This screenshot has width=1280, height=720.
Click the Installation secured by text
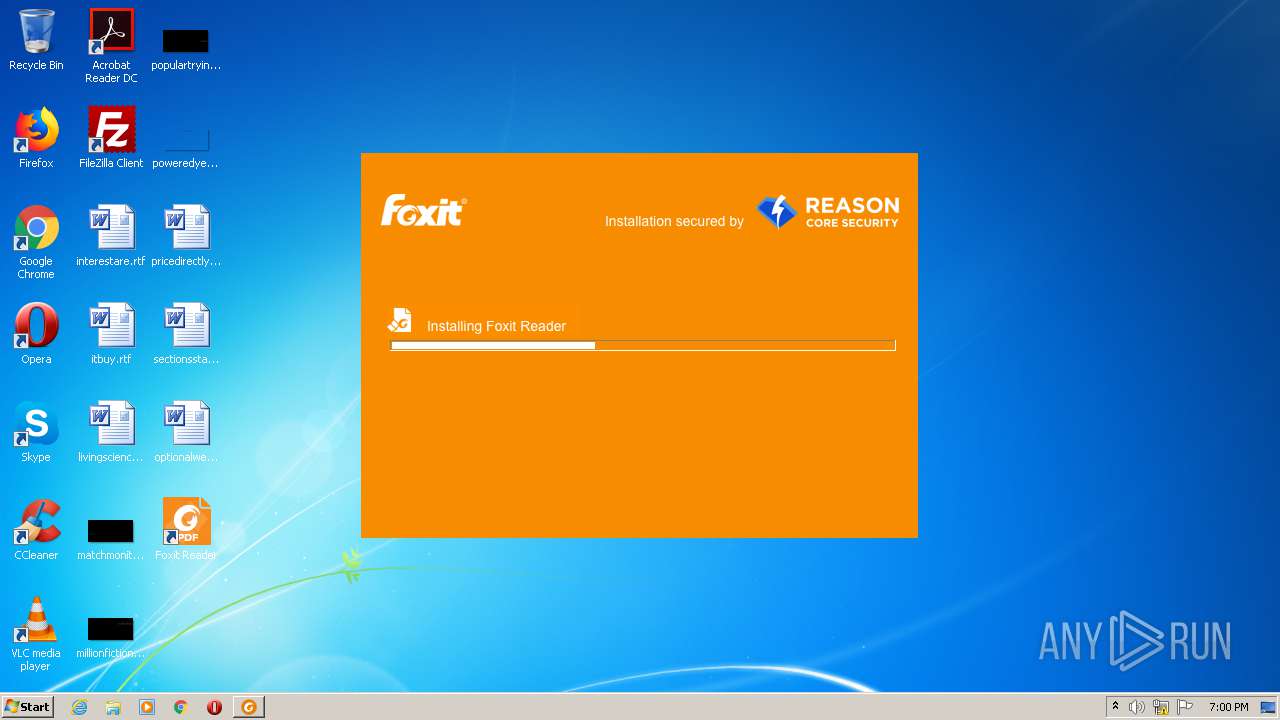click(x=674, y=221)
